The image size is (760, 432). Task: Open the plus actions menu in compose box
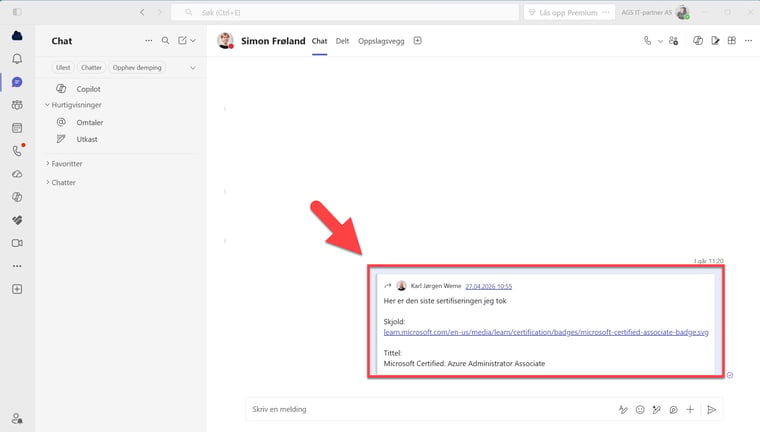point(690,410)
